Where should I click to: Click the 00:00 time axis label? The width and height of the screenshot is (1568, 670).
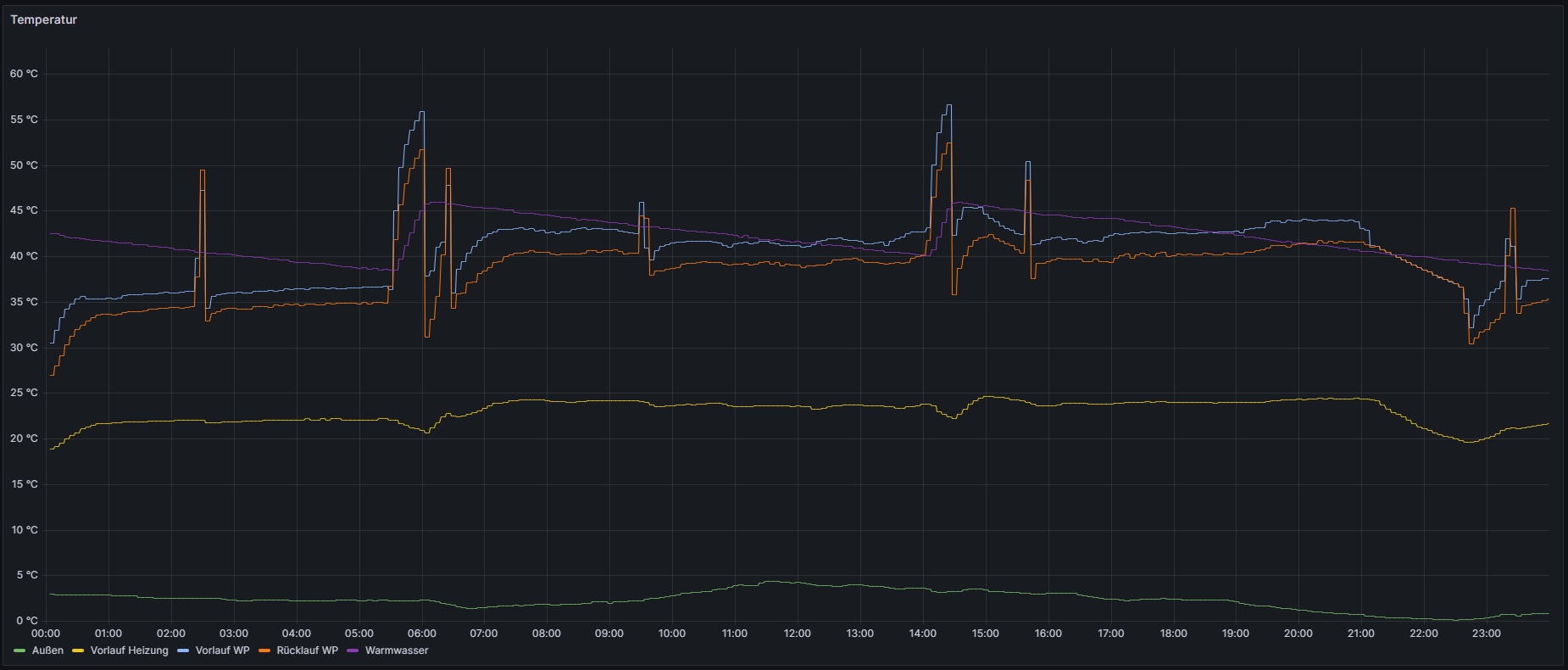pos(46,634)
